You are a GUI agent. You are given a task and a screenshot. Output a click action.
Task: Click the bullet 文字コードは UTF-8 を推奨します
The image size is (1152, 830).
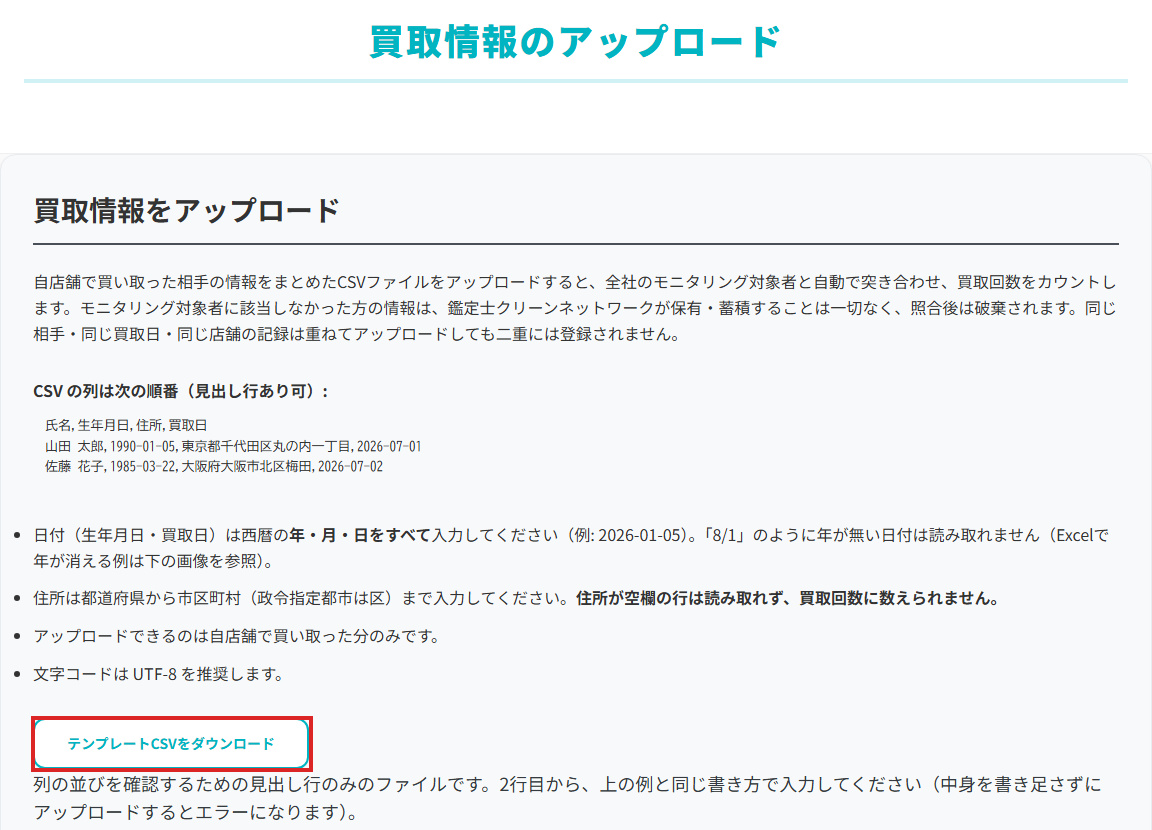158,674
